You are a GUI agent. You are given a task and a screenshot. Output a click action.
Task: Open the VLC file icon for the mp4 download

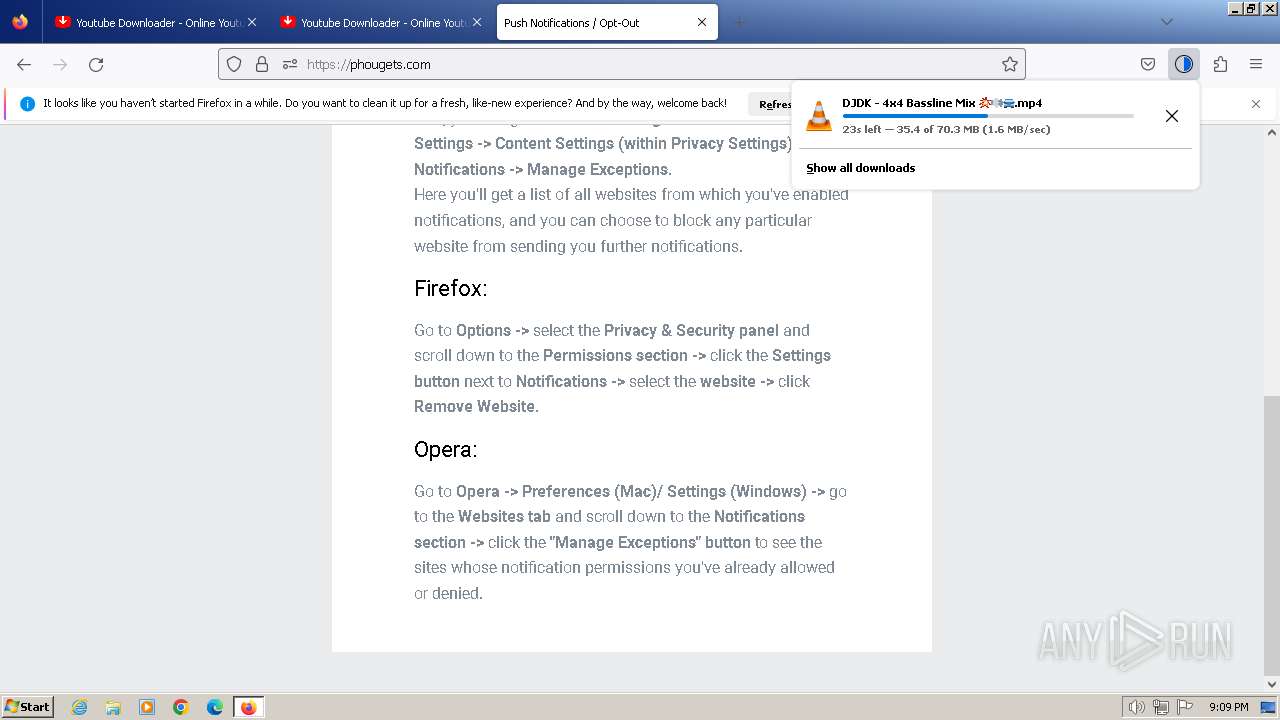tap(819, 115)
